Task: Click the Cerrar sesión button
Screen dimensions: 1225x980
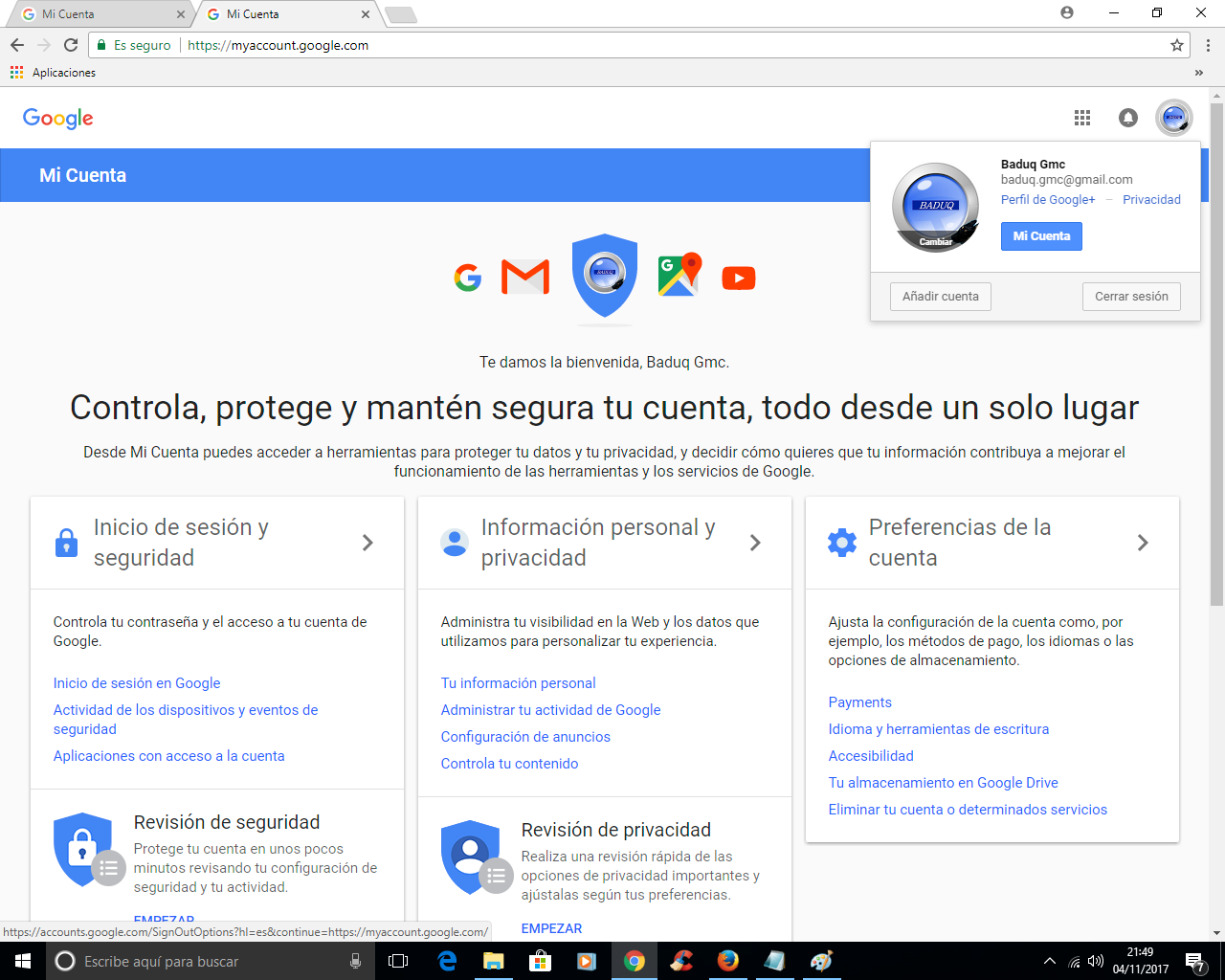Action: 1131,297
